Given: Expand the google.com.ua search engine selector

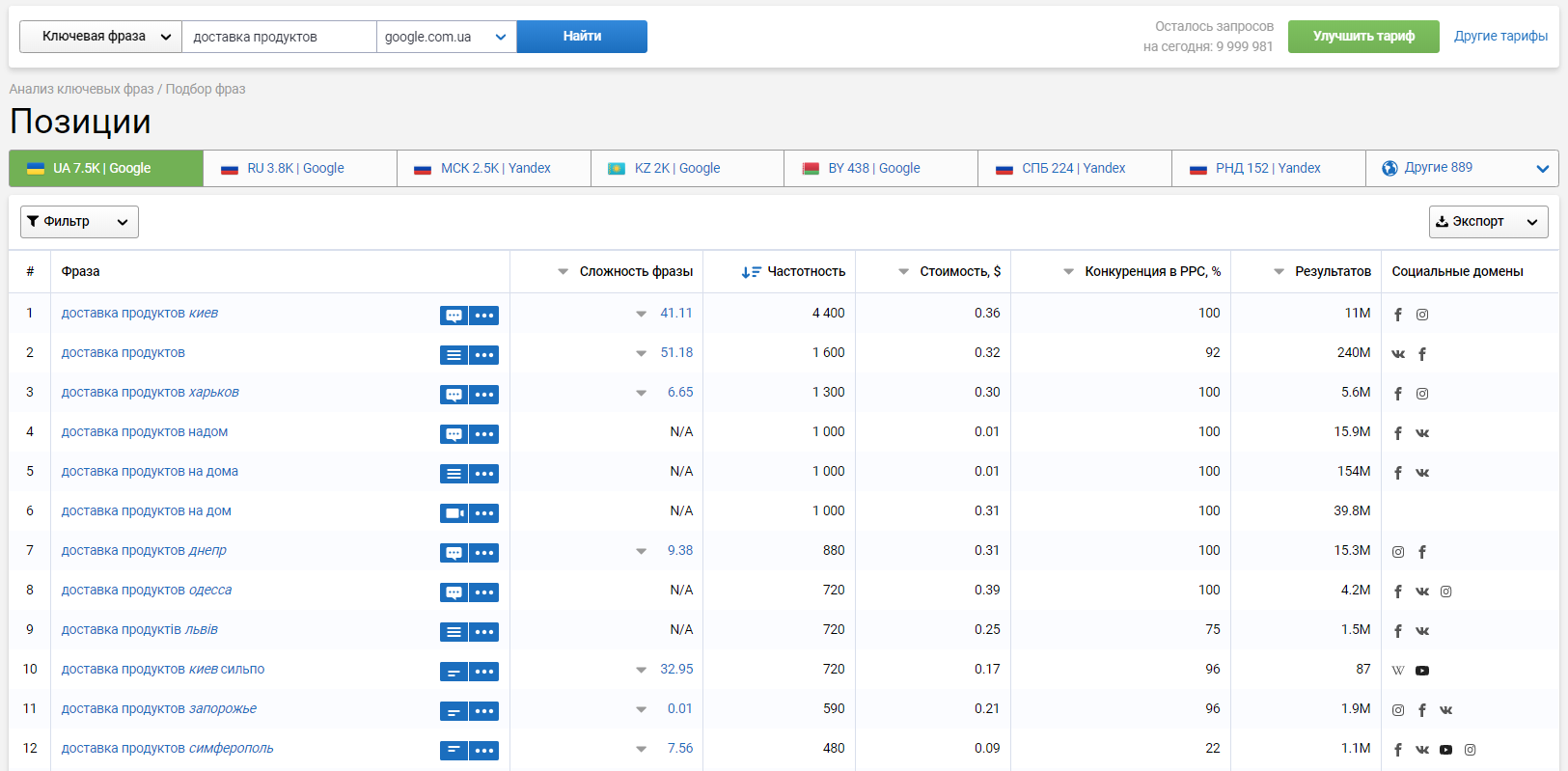Looking at the screenshot, I should (x=446, y=37).
